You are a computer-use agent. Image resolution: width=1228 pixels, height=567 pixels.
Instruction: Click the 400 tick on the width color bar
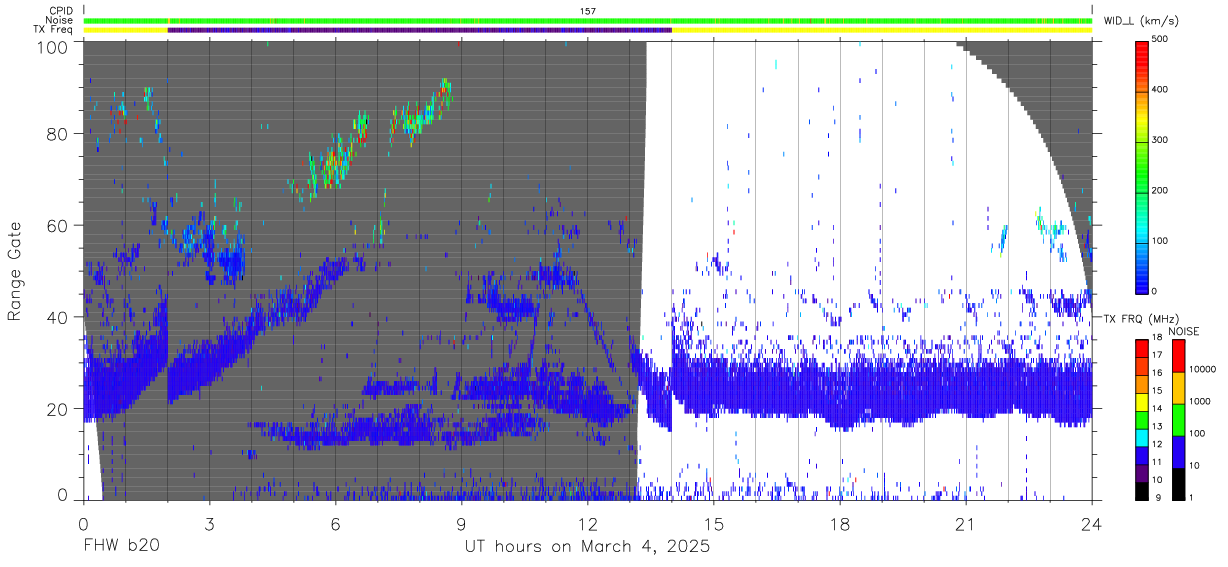click(x=1160, y=90)
